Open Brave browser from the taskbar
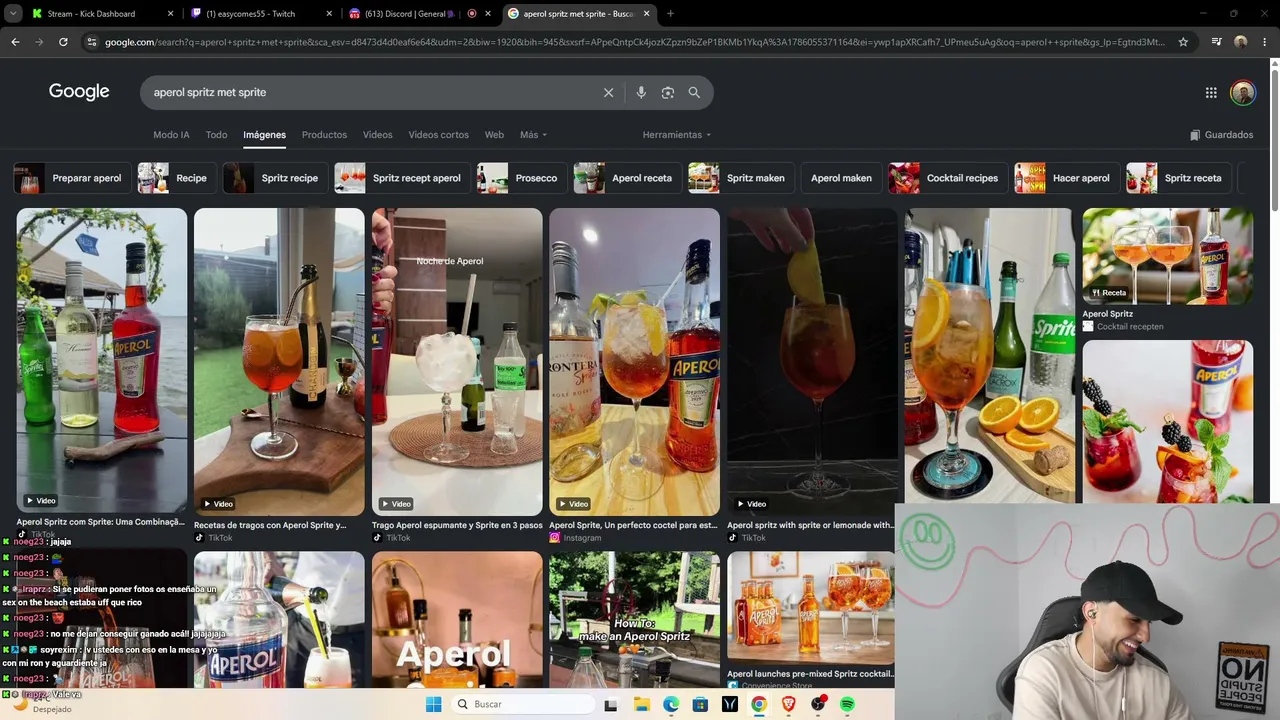Screen dimensions: 1280x720 click(788, 704)
